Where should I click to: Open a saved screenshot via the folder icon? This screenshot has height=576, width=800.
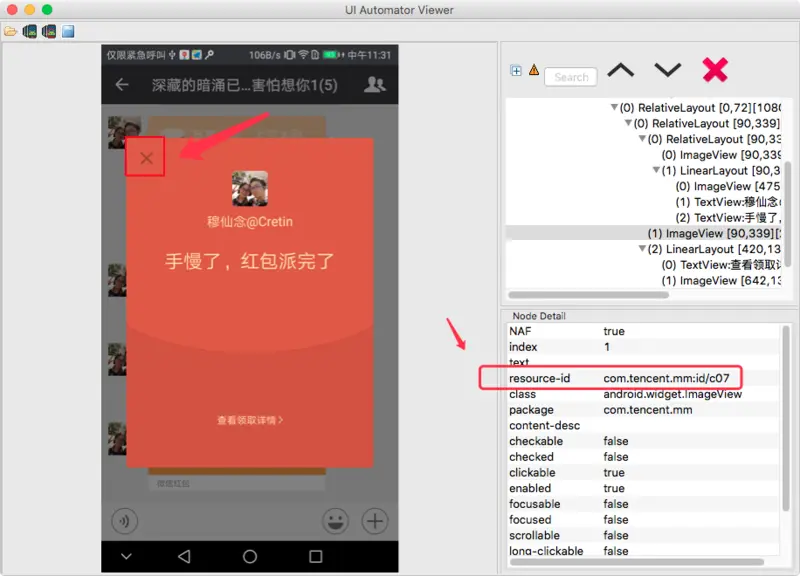(x=10, y=32)
